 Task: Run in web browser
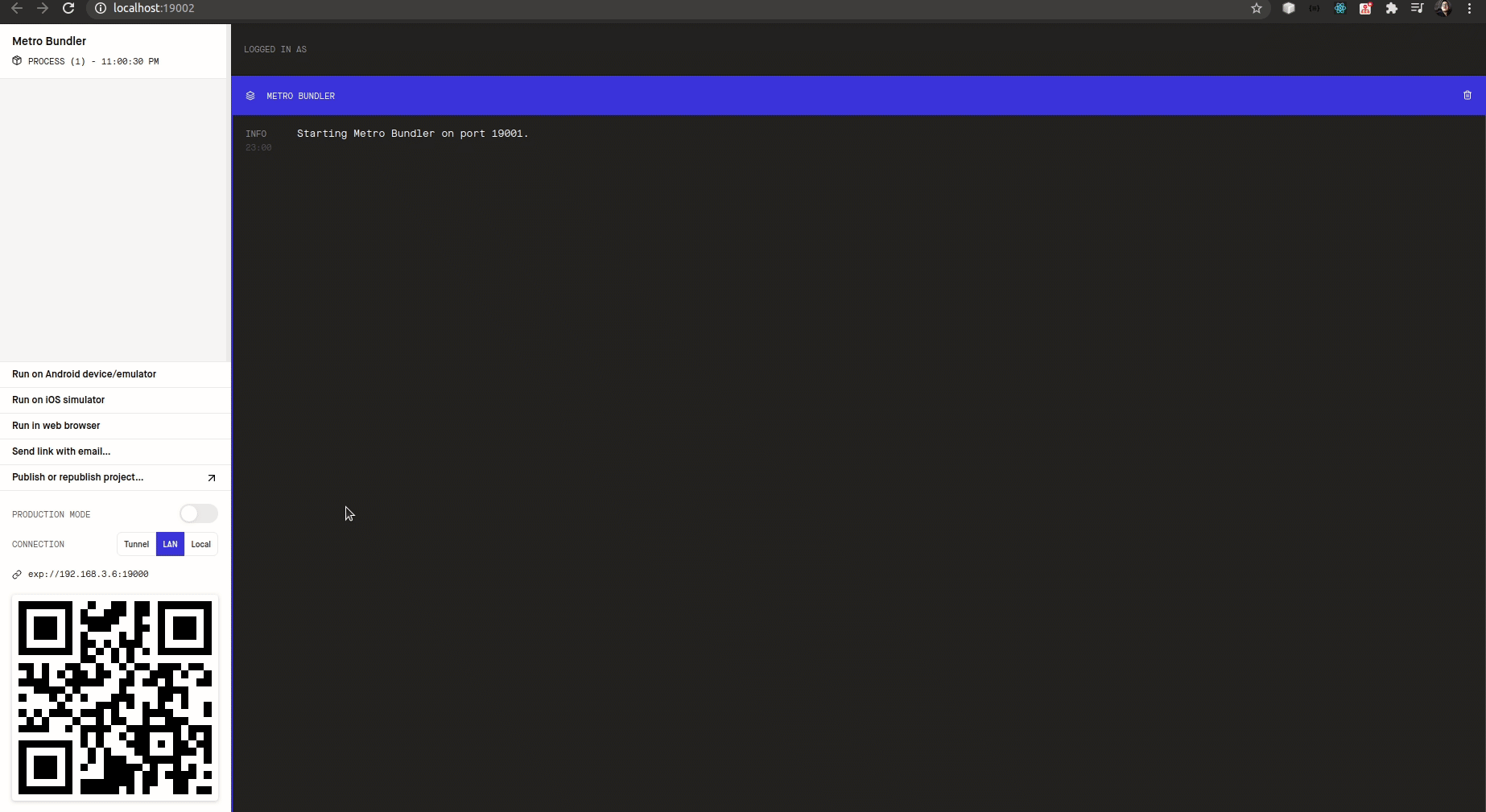point(115,426)
